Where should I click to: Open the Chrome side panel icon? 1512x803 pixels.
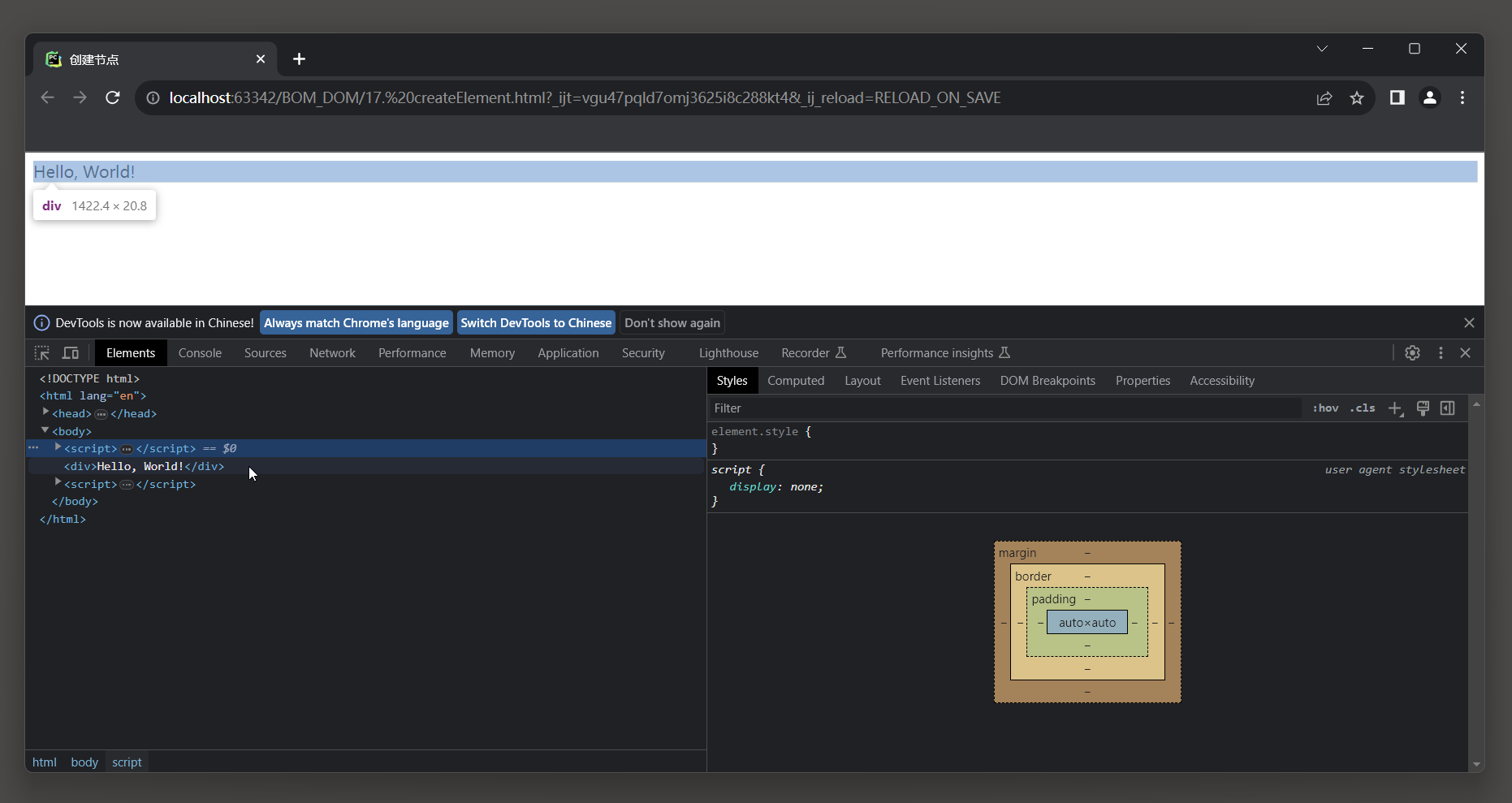coord(1397,97)
